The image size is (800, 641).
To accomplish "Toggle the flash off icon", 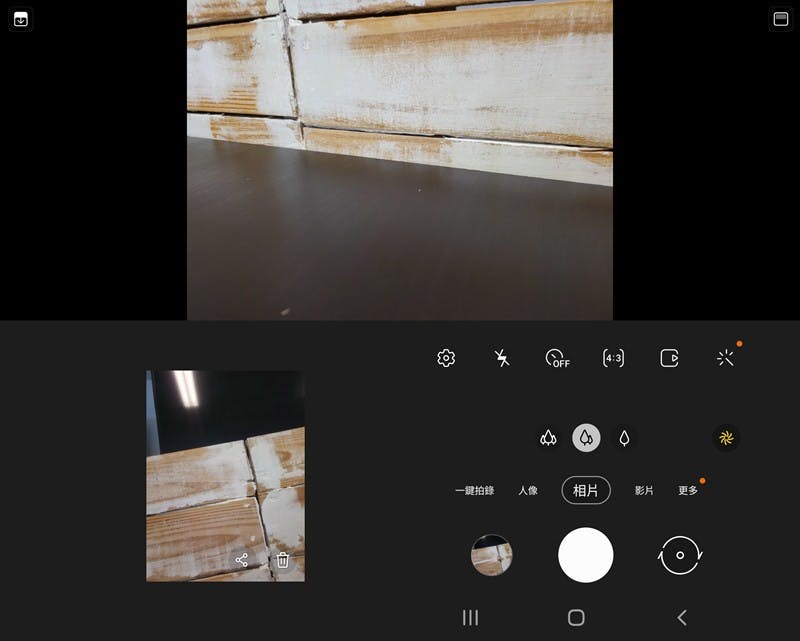I will pyautogui.click(x=502, y=358).
